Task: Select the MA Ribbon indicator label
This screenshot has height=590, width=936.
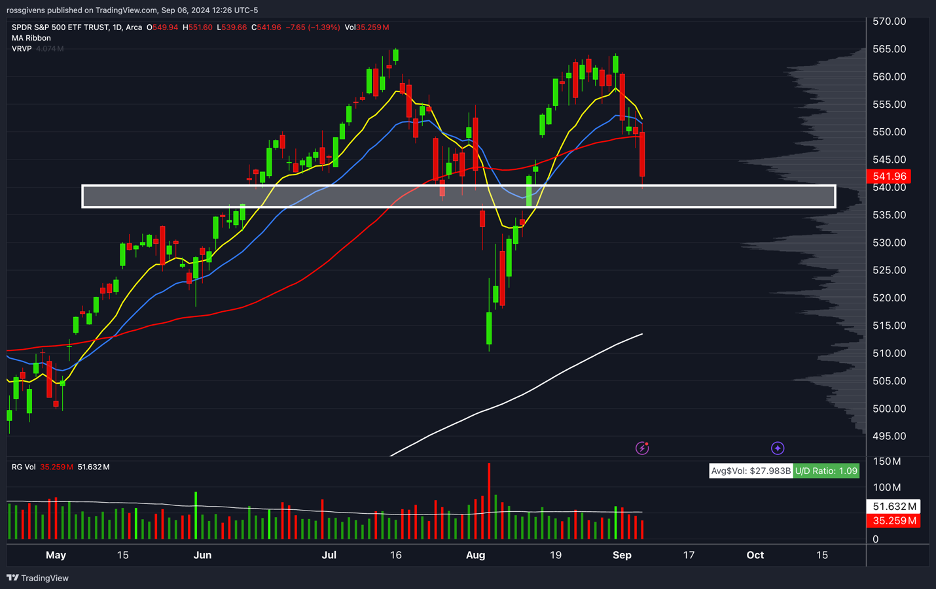Action: tap(31, 38)
